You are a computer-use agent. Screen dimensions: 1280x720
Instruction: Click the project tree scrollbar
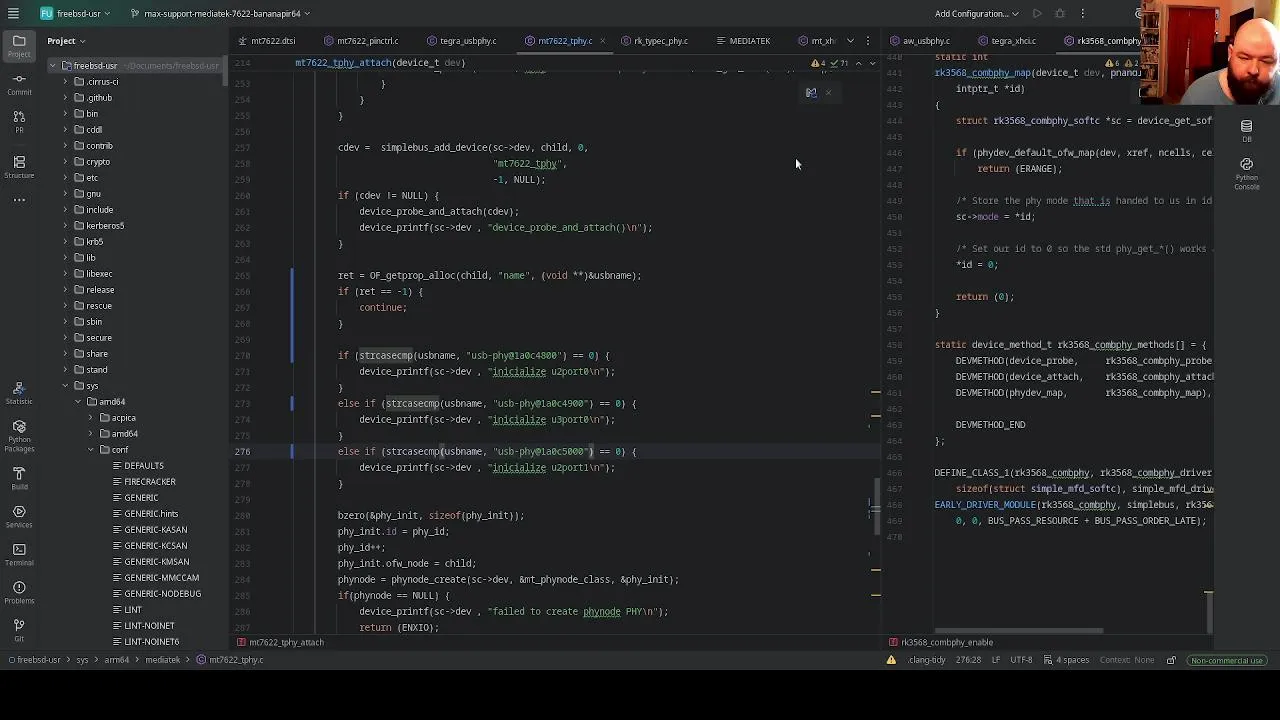226,72
